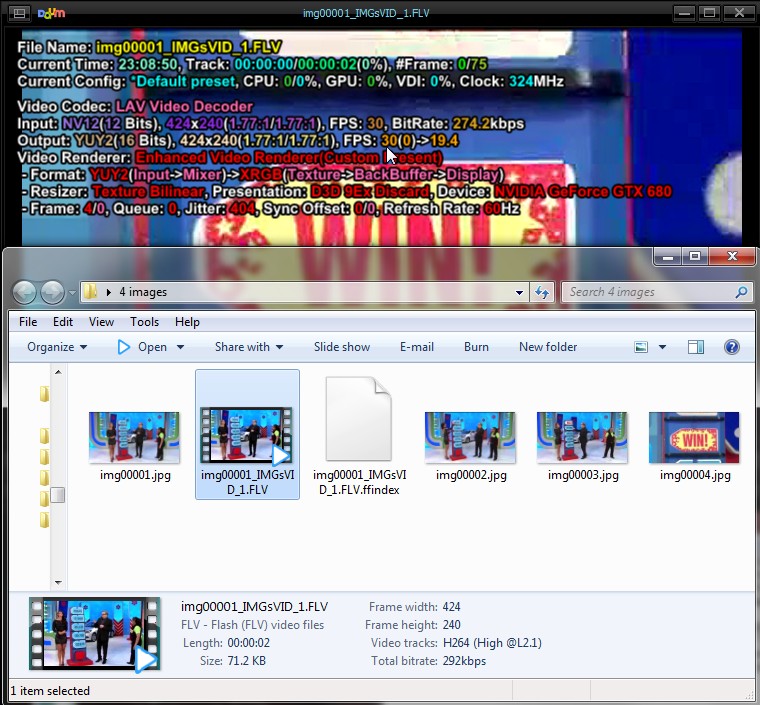Click the search magnifier icon
This screenshot has width=760, height=705.
(741, 292)
